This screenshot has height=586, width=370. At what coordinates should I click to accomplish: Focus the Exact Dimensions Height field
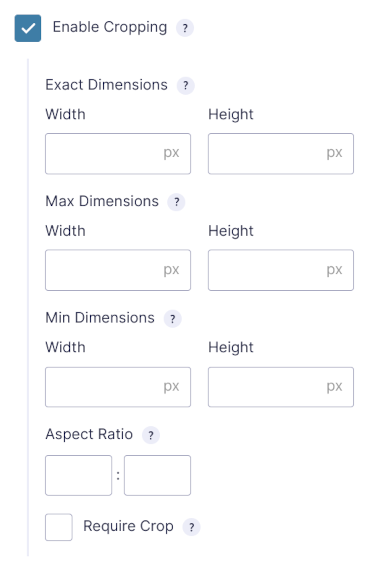point(281,154)
